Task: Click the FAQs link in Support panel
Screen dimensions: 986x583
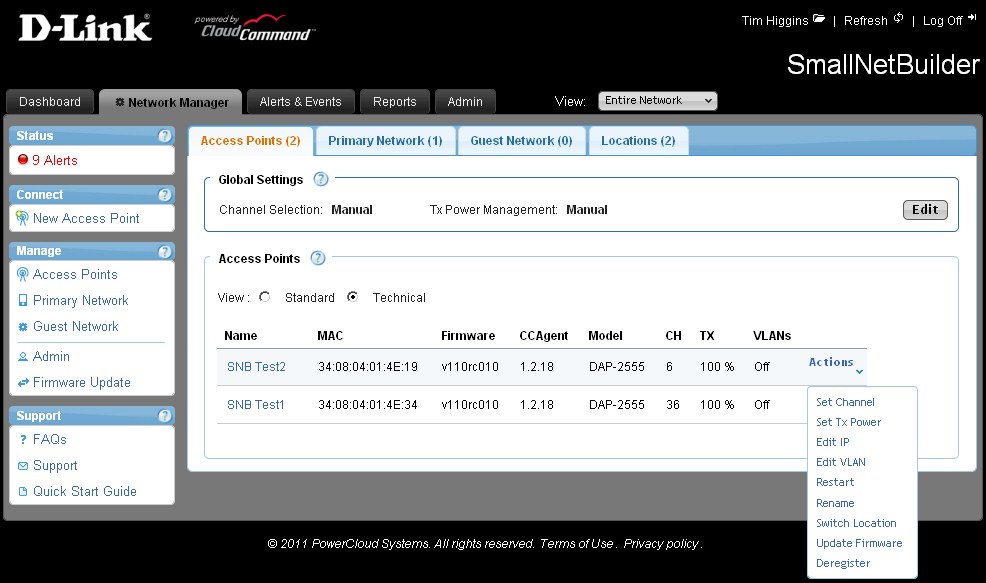Action: (x=50, y=440)
